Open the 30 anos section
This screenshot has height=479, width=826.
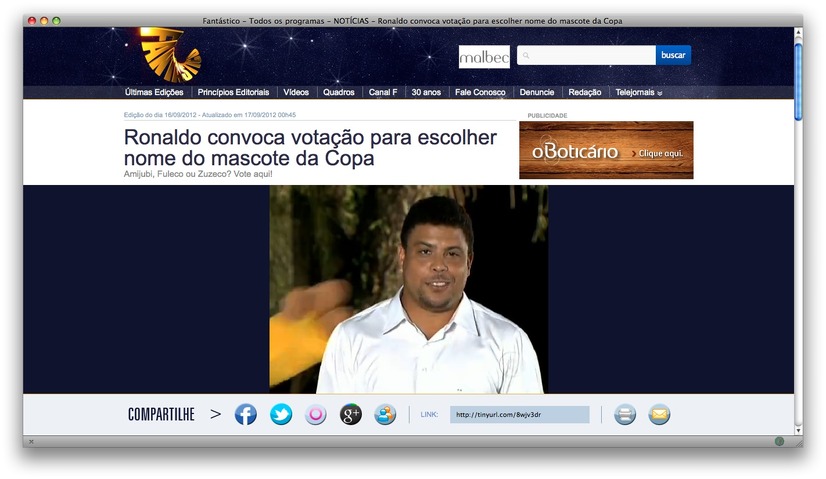[426, 92]
